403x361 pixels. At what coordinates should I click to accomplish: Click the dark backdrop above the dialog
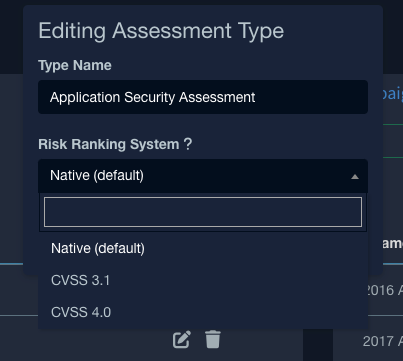pyautogui.click(x=201, y=2)
